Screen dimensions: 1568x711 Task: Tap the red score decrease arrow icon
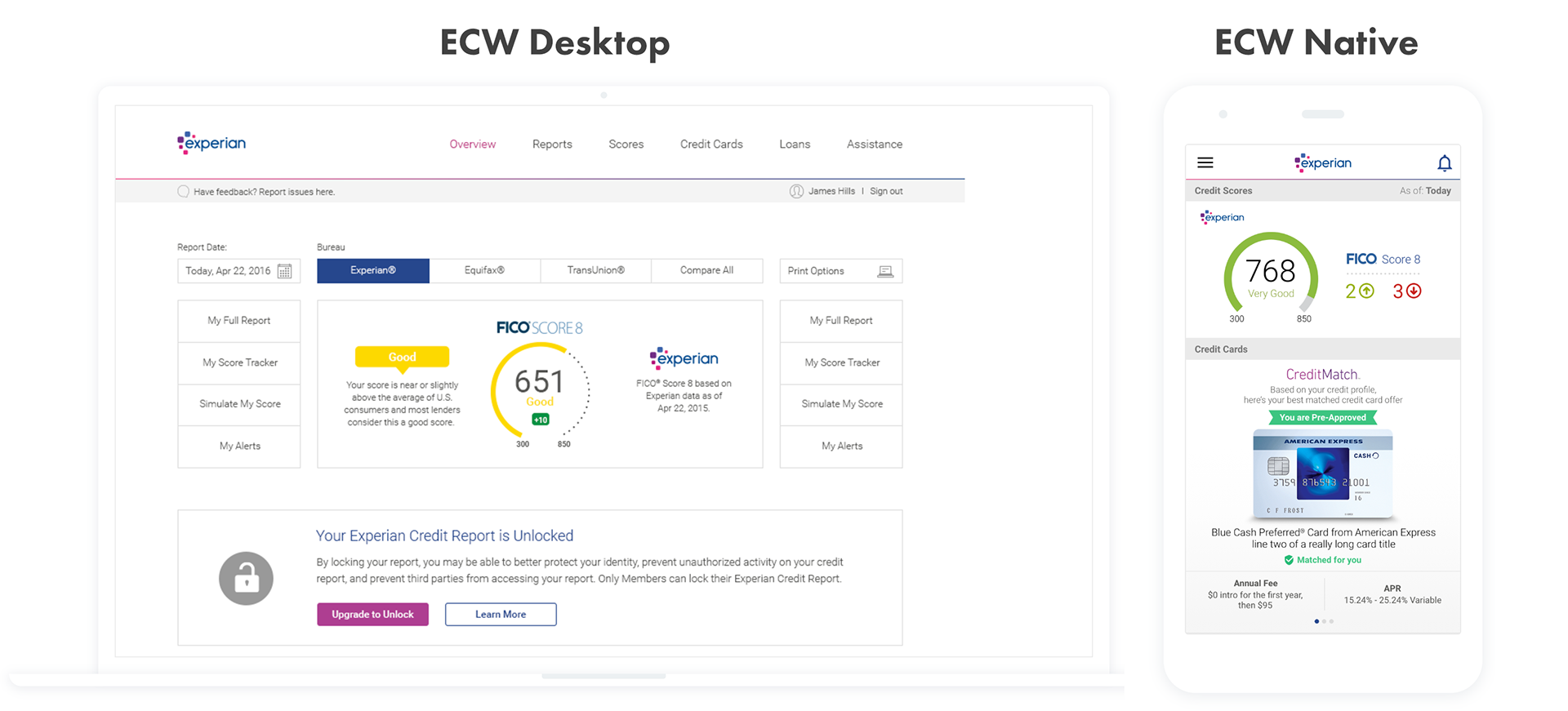1414,291
